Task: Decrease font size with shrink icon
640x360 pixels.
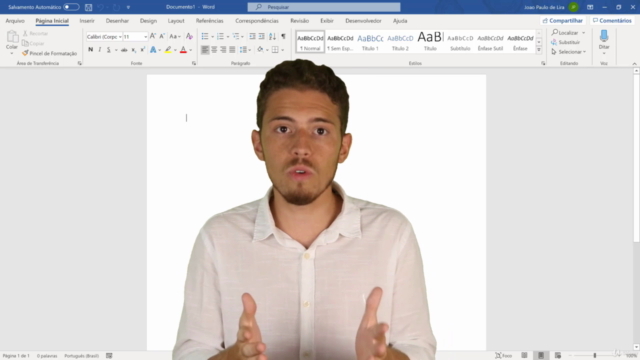Action: point(162,36)
